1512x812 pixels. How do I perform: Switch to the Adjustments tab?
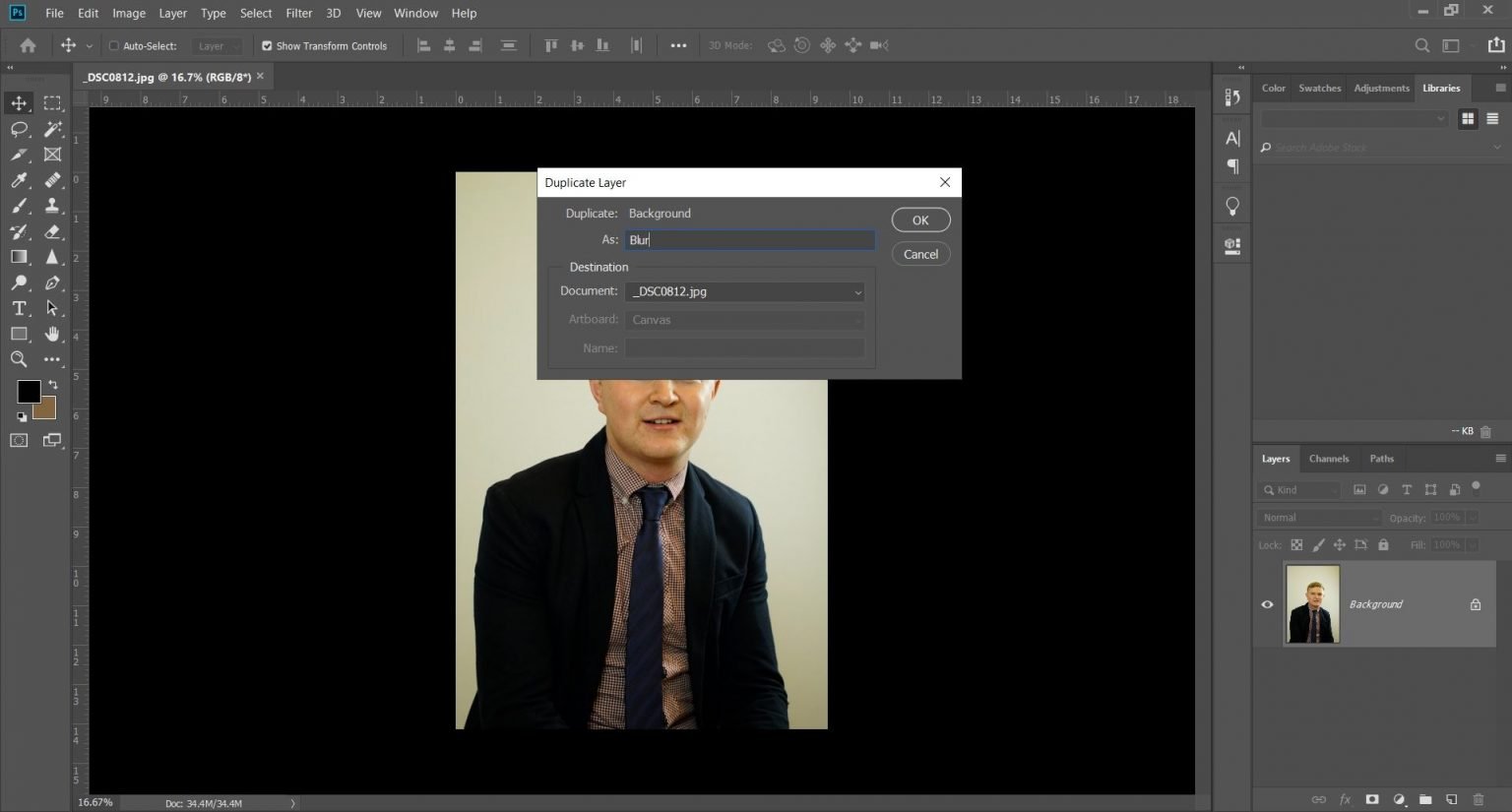tap(1381, 88)
